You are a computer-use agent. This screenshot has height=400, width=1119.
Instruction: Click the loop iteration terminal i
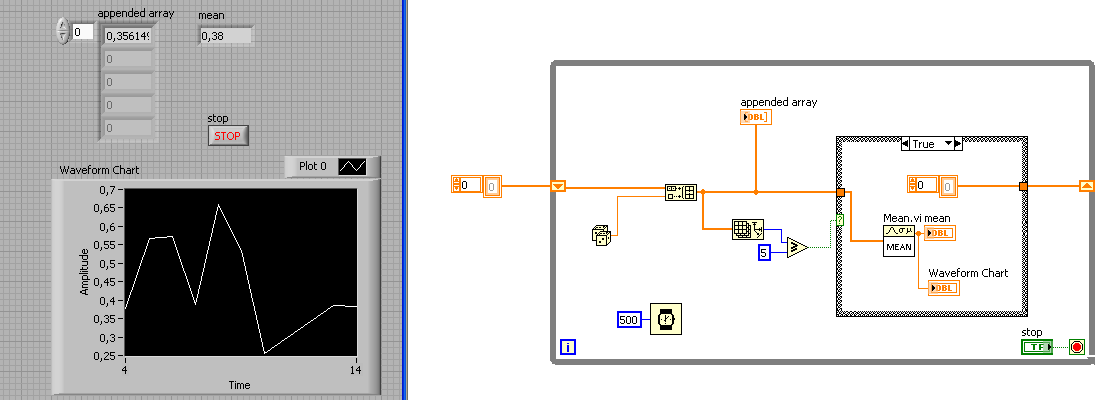(568, 347)
